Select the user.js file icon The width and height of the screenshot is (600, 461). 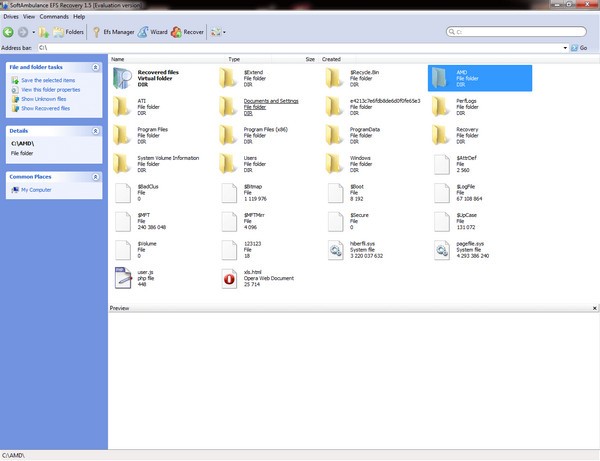click(123, 278)
